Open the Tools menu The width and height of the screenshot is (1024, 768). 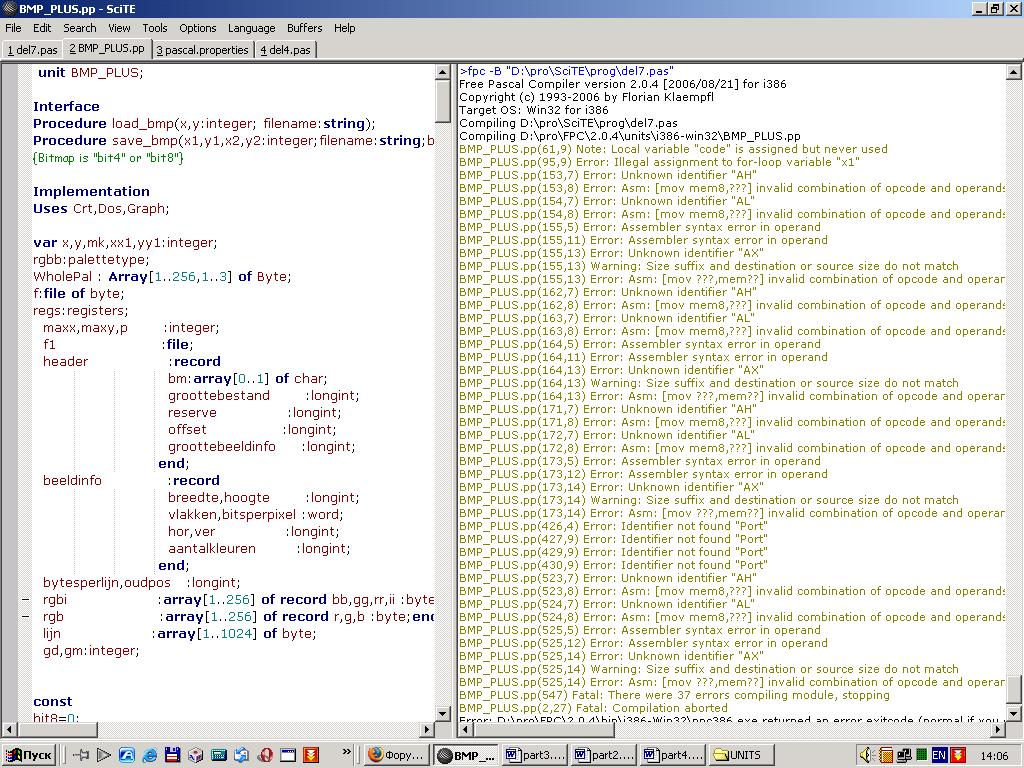coord(155,28)
